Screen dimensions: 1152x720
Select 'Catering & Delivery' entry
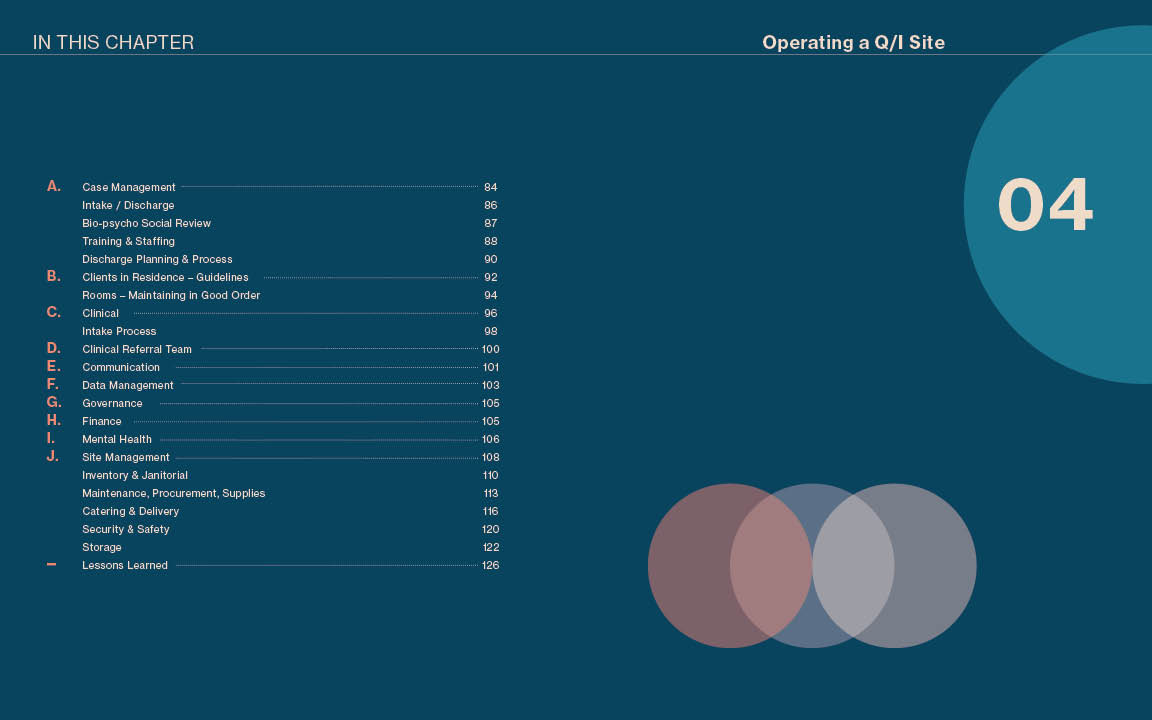click(131, 511)
